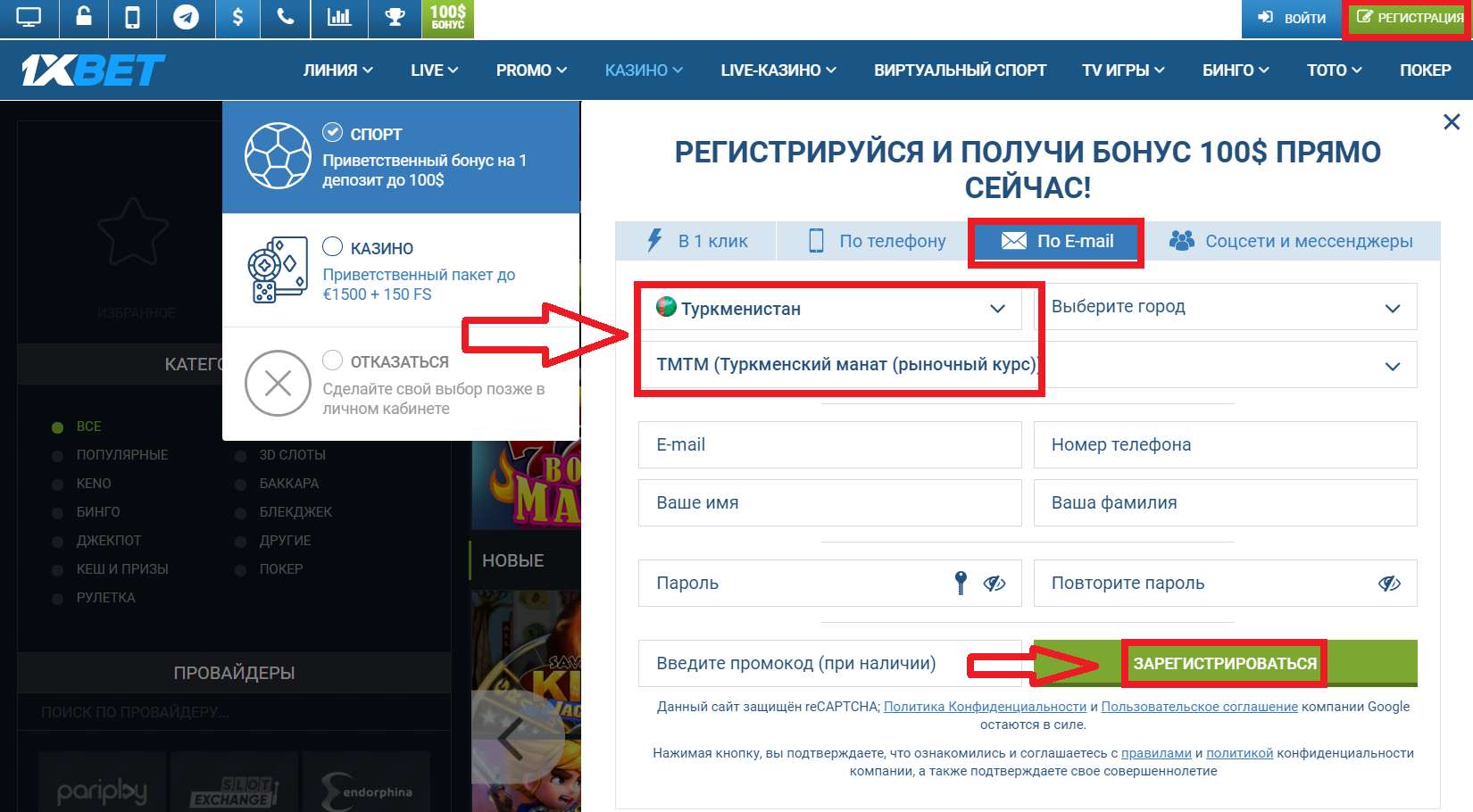Screen dimensions: 1473x812
Task: Expand the ЛИНИЯ menu
Action: (337, 70)
